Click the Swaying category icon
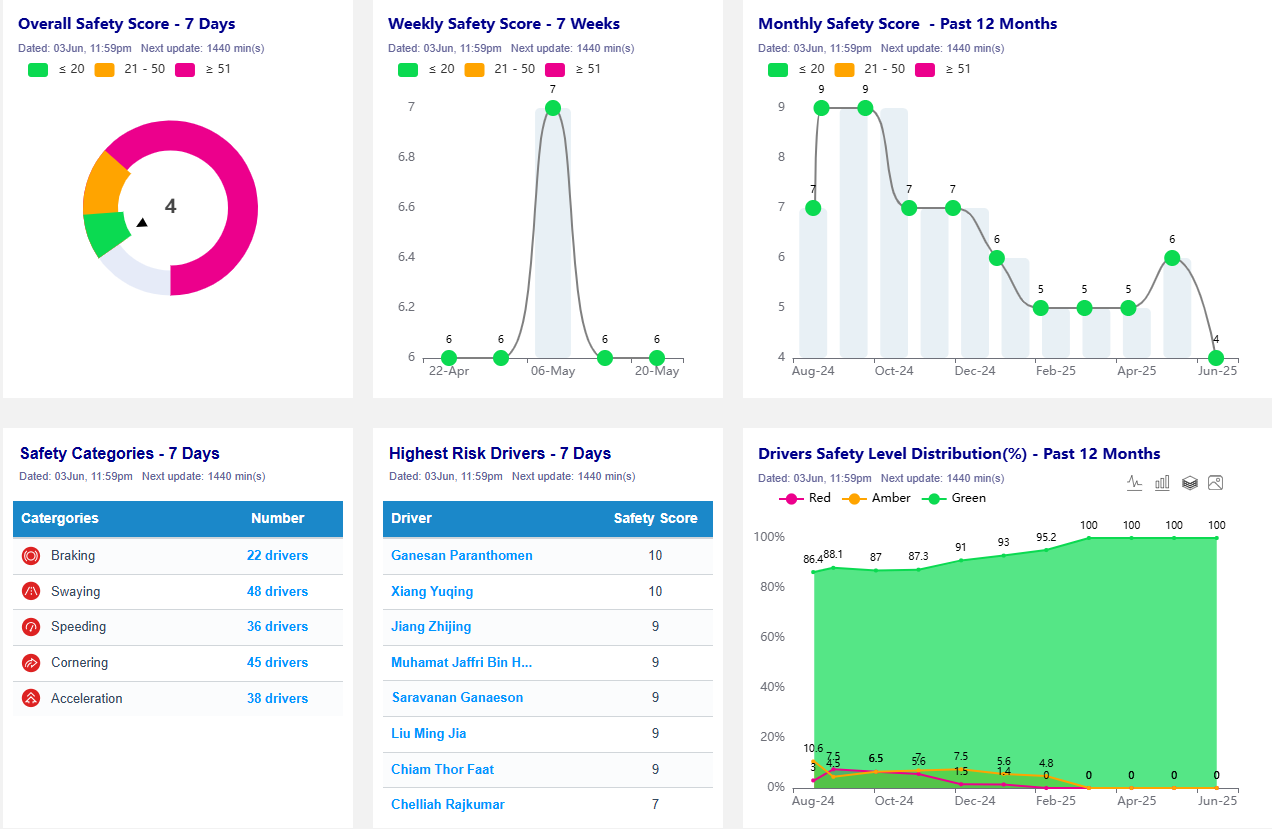Viewport: 1272px width, 829px height. tap(31, 592)
